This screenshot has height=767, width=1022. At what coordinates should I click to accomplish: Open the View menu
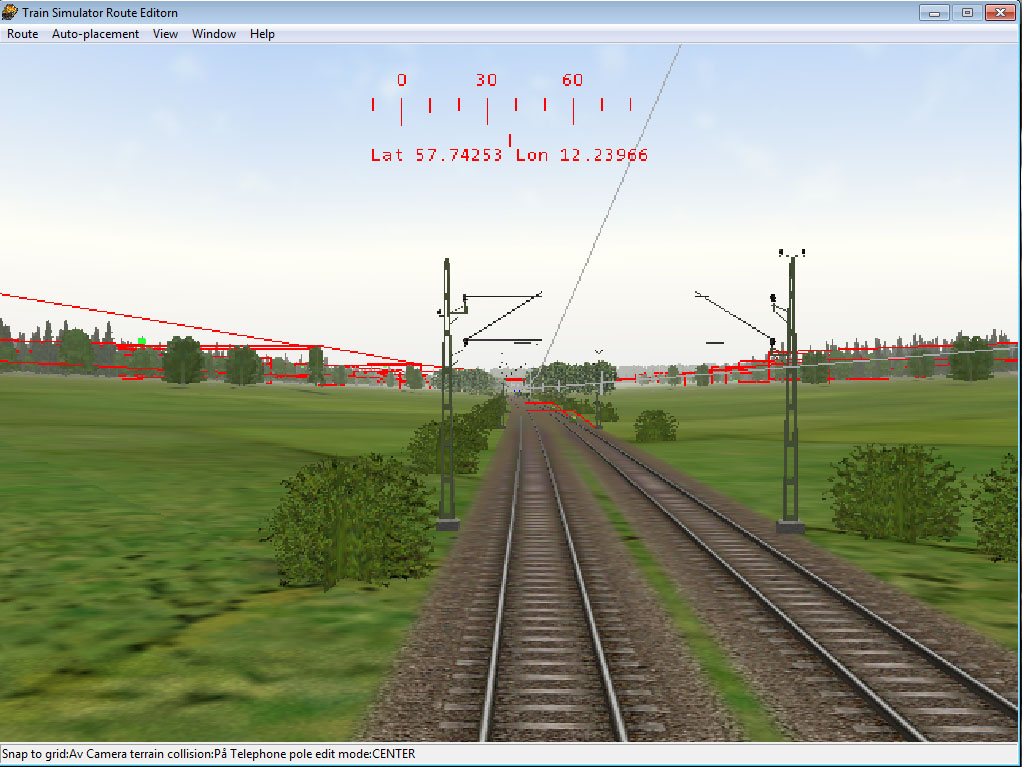click(x=165, y=34)
